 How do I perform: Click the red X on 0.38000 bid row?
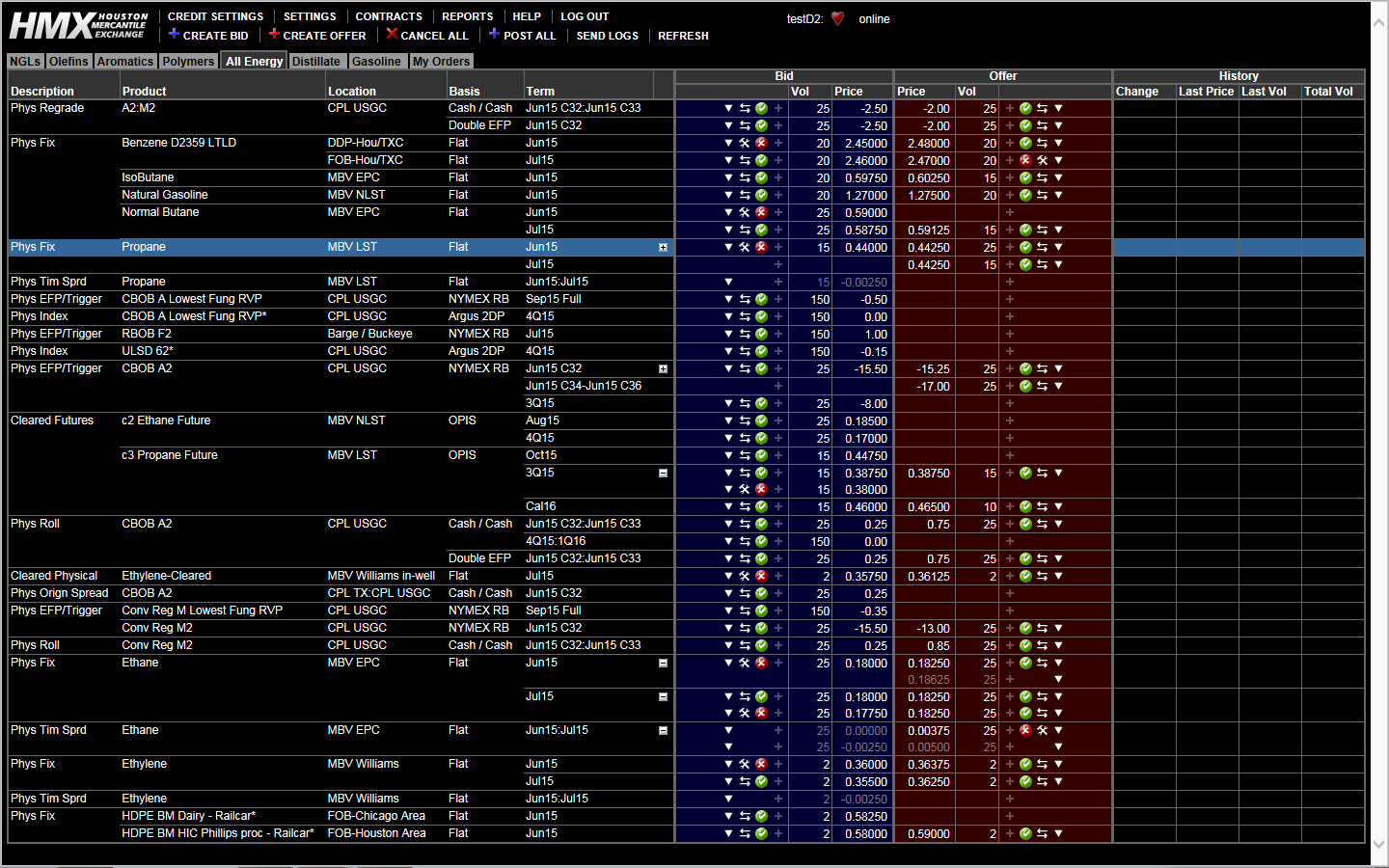click(x=761, y=489)
